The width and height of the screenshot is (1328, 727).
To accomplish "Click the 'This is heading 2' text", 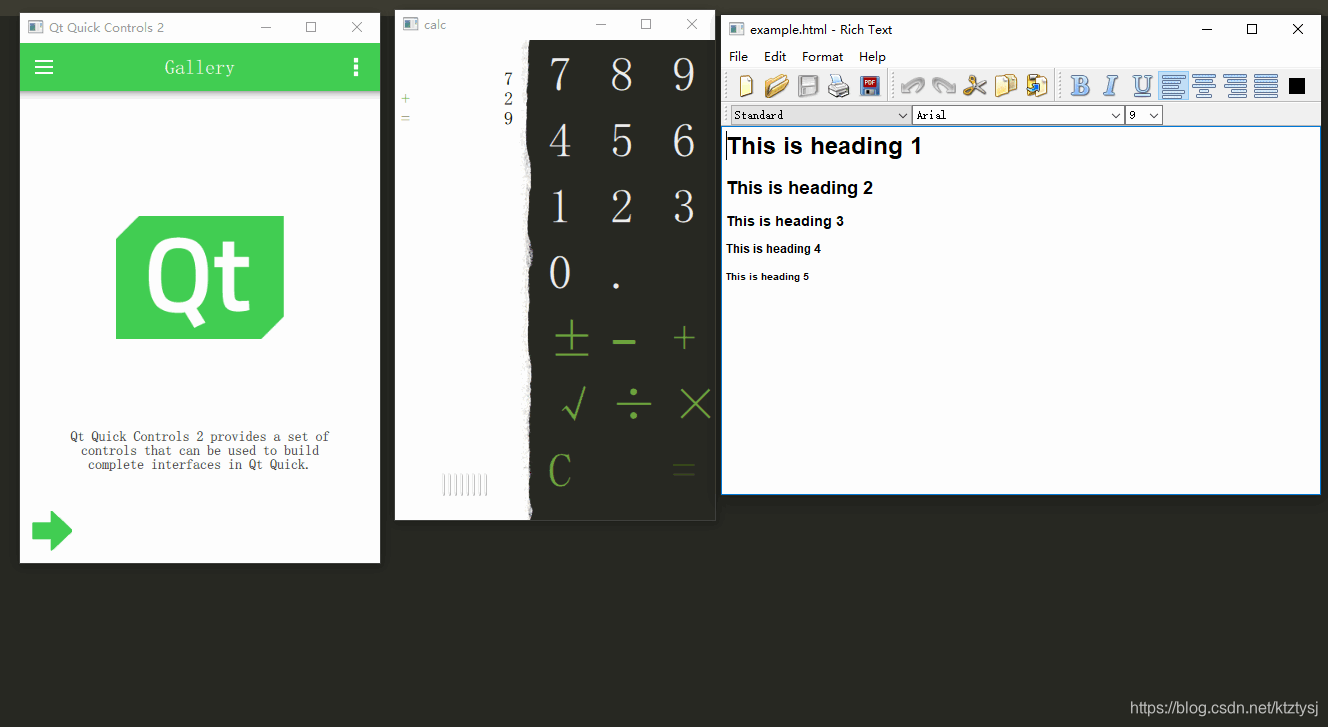I will (x=800, y=188).
